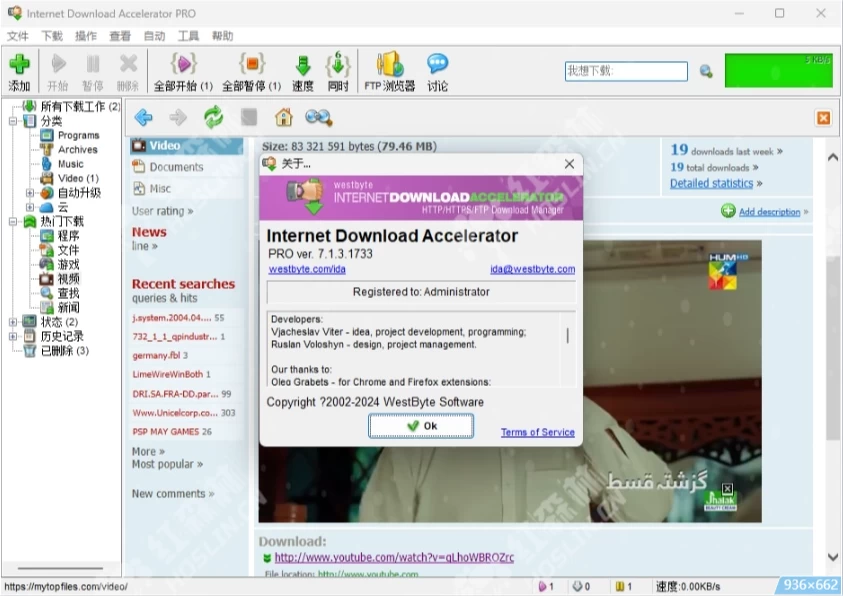This screenshot has width=843, height=596.
Task: Click the green Add download icon
Action: [19, 64]
